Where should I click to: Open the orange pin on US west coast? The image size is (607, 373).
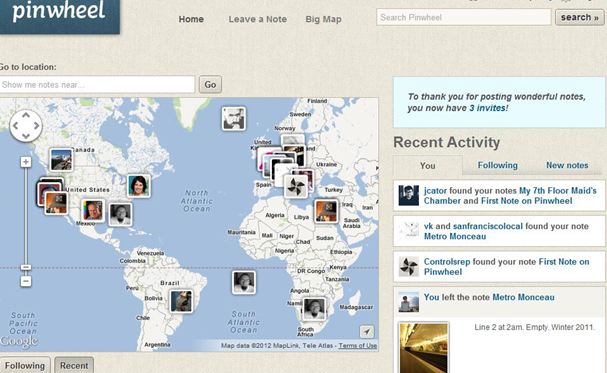pos(56,203)
